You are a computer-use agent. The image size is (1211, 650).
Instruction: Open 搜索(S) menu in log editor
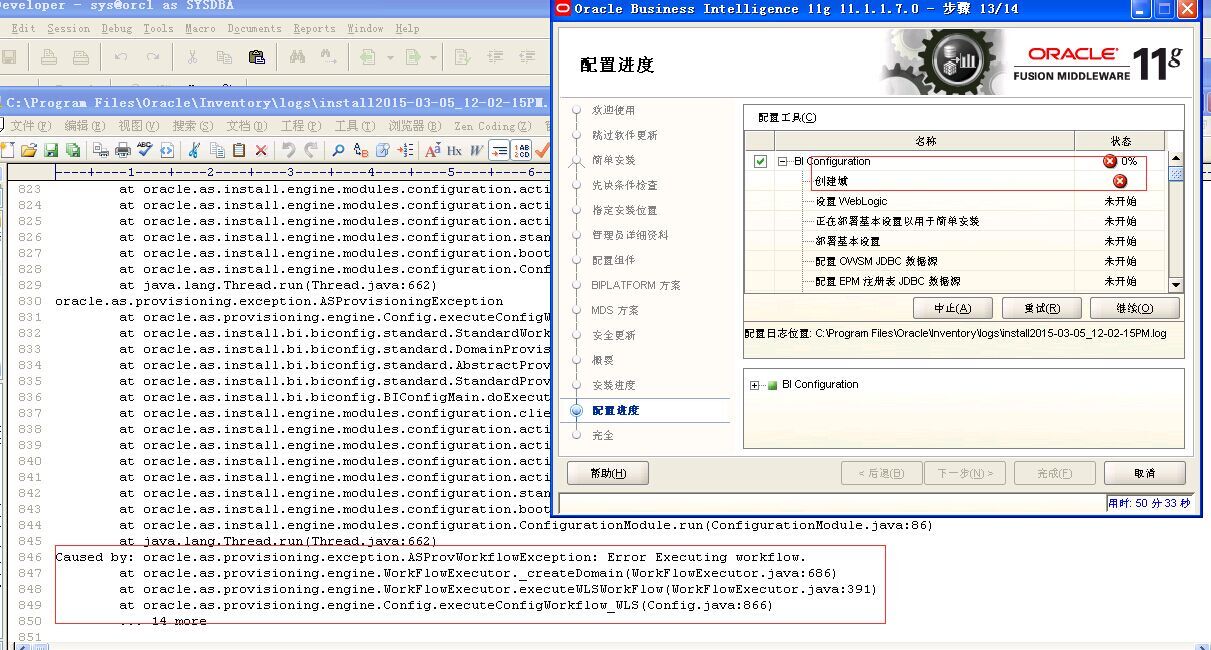pyautogui.click(x=192, y=126)
